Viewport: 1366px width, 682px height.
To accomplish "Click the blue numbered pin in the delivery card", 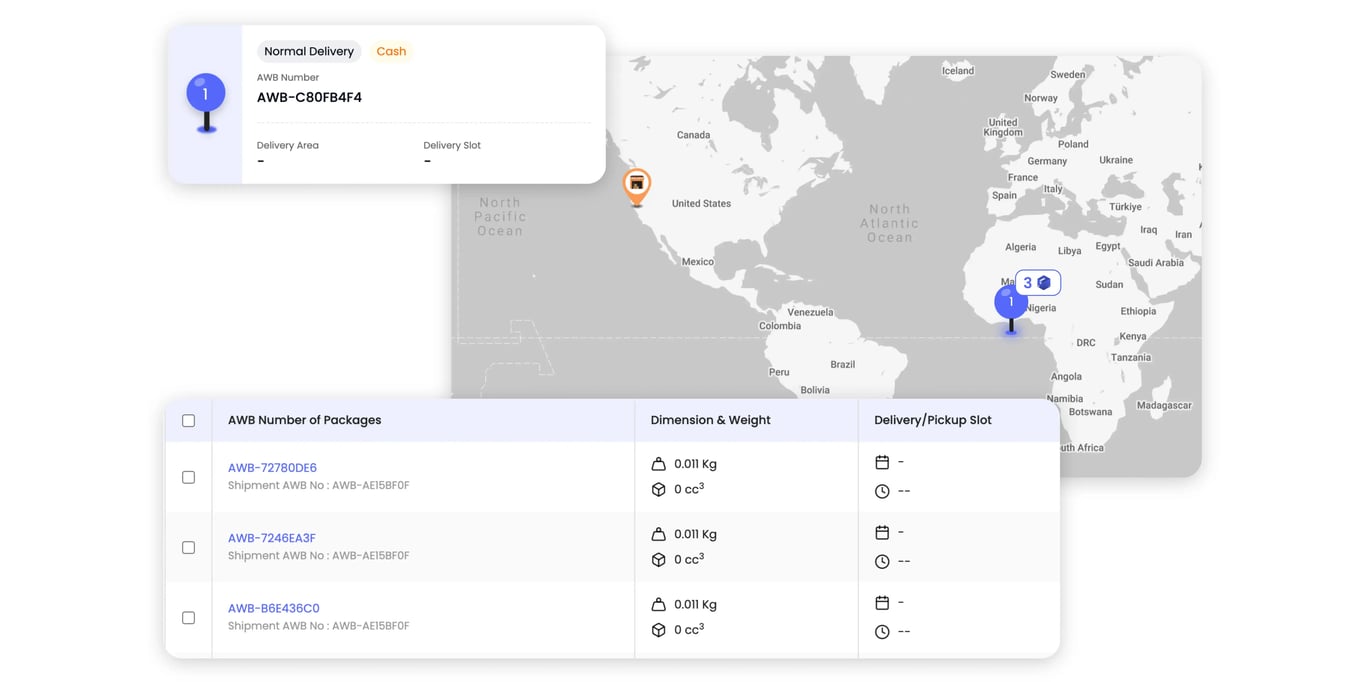I will coord(205,93).
